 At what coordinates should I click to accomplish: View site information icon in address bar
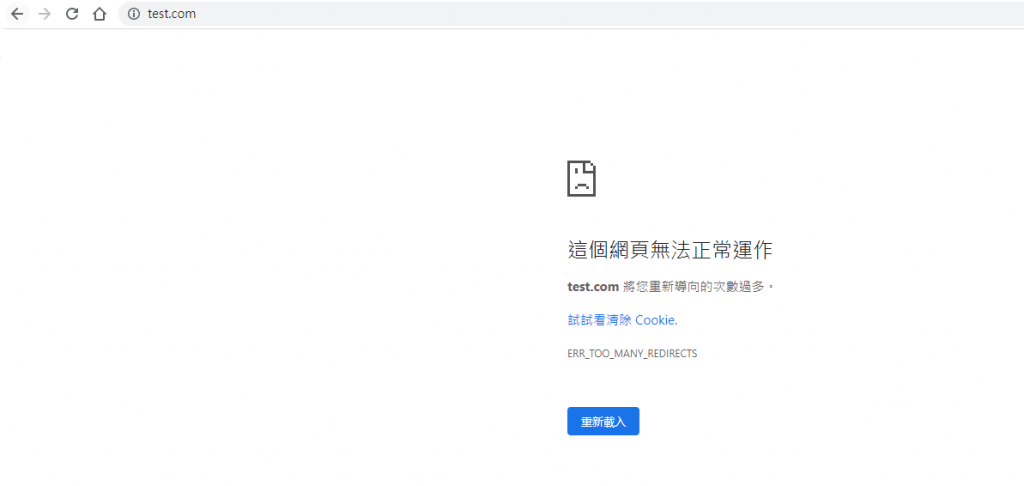pos(134,14)
